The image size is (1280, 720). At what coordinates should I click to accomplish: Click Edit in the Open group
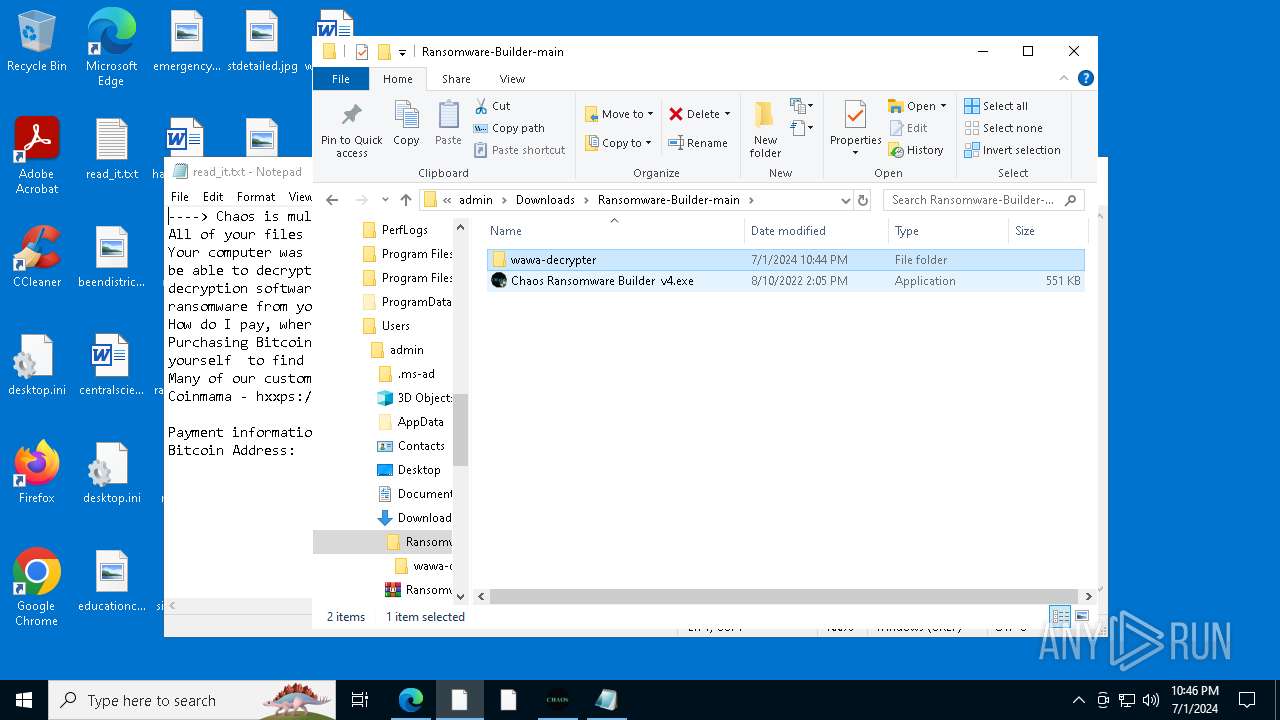(x=907, y=128)
